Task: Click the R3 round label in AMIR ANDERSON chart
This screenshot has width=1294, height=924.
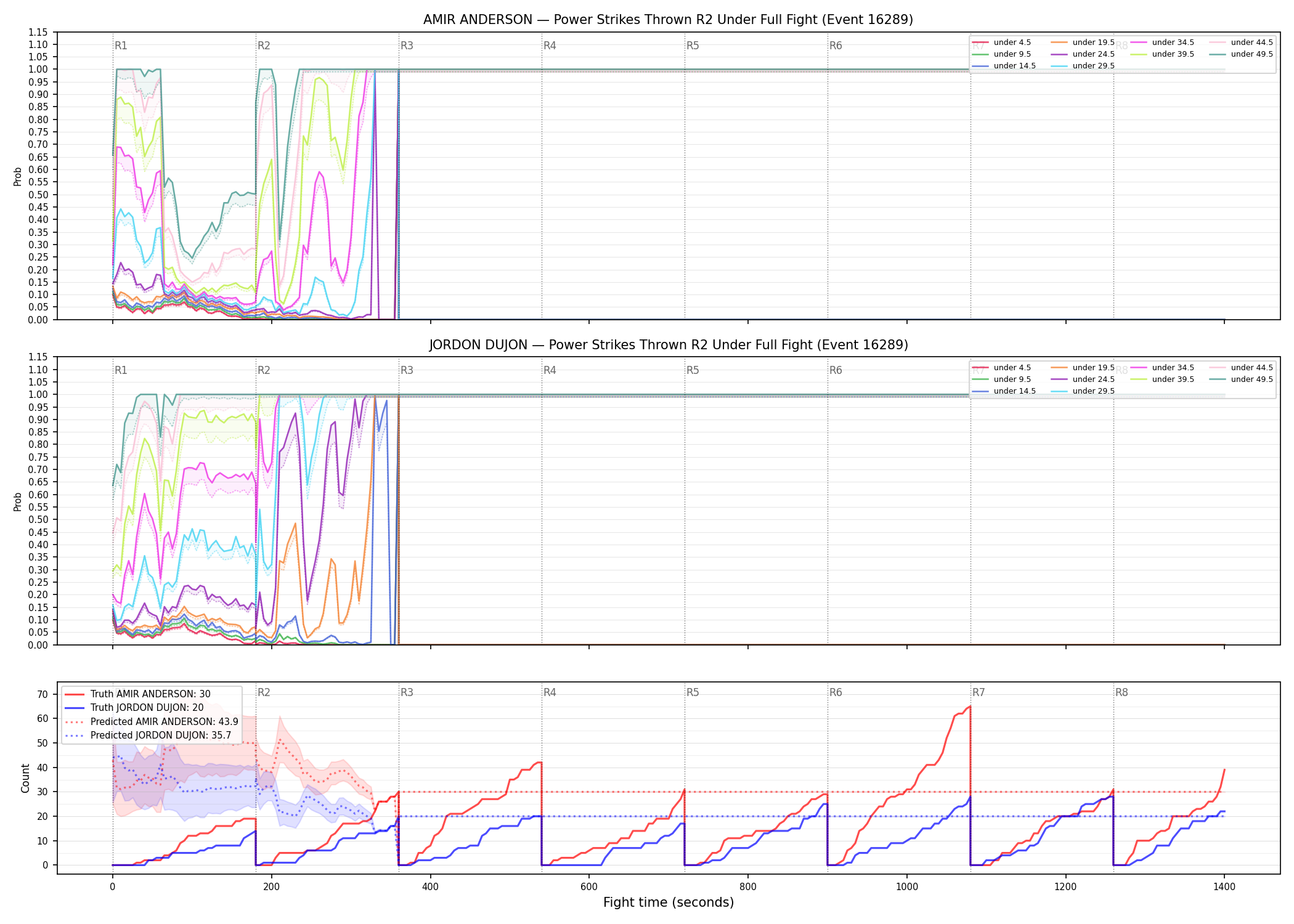Action: click(407, 46)
